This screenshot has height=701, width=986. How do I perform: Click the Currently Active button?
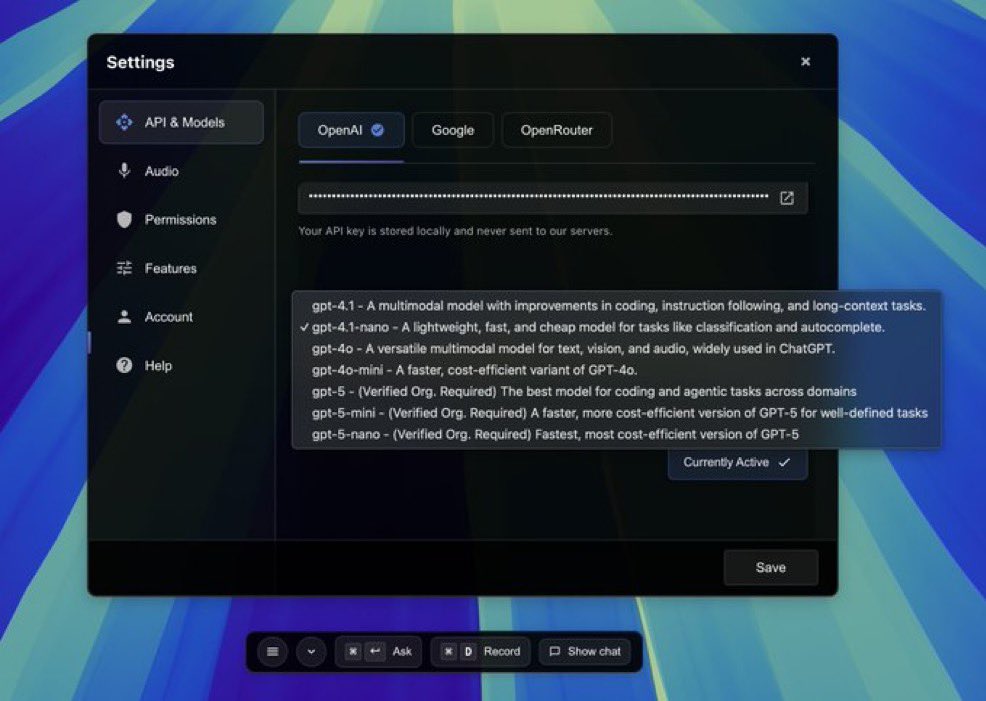[x=737, y=463]
